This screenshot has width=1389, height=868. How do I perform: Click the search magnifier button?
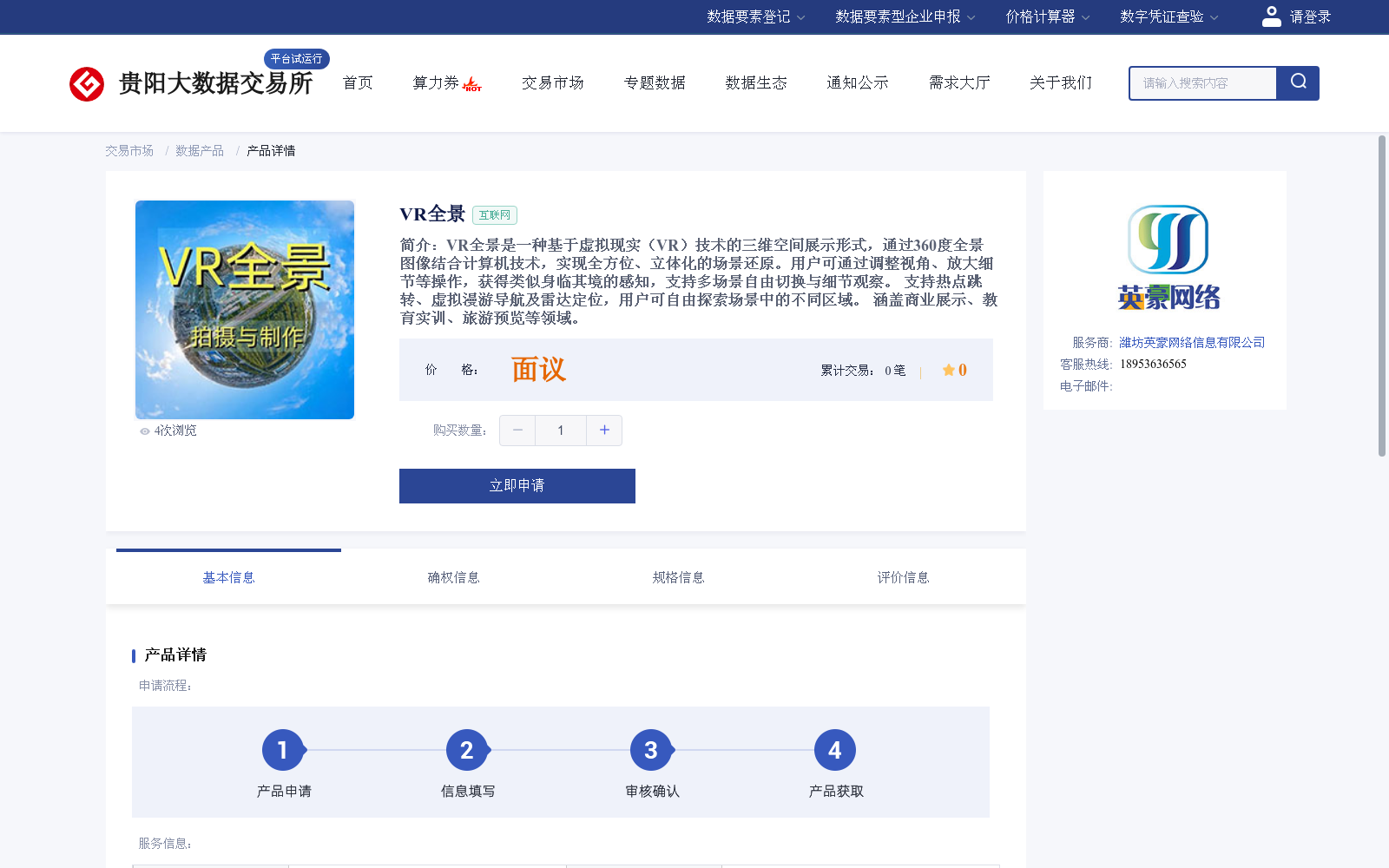(1298, 83)
